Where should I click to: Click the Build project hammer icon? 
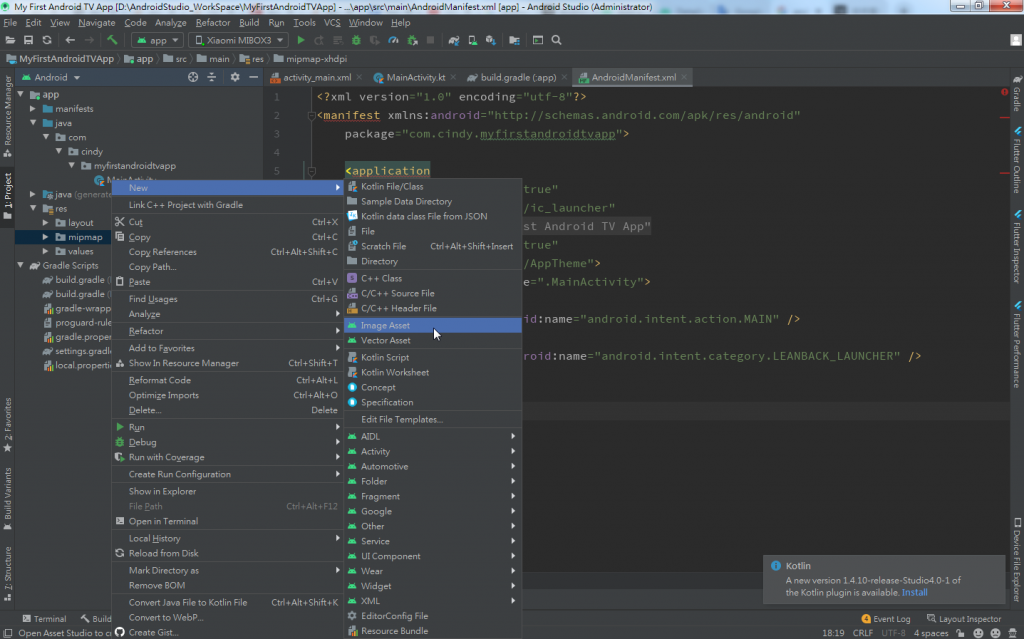coord(112,40)
